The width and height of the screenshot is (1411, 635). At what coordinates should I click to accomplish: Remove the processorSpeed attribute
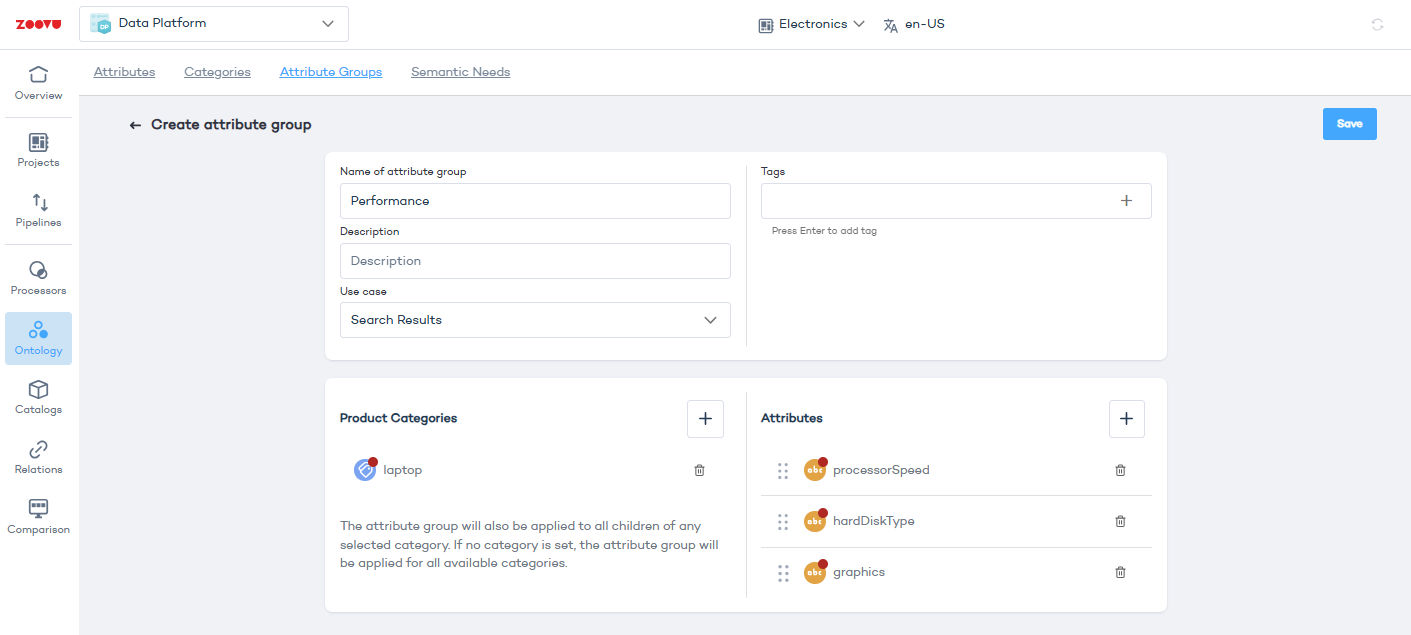point(1120,470)
